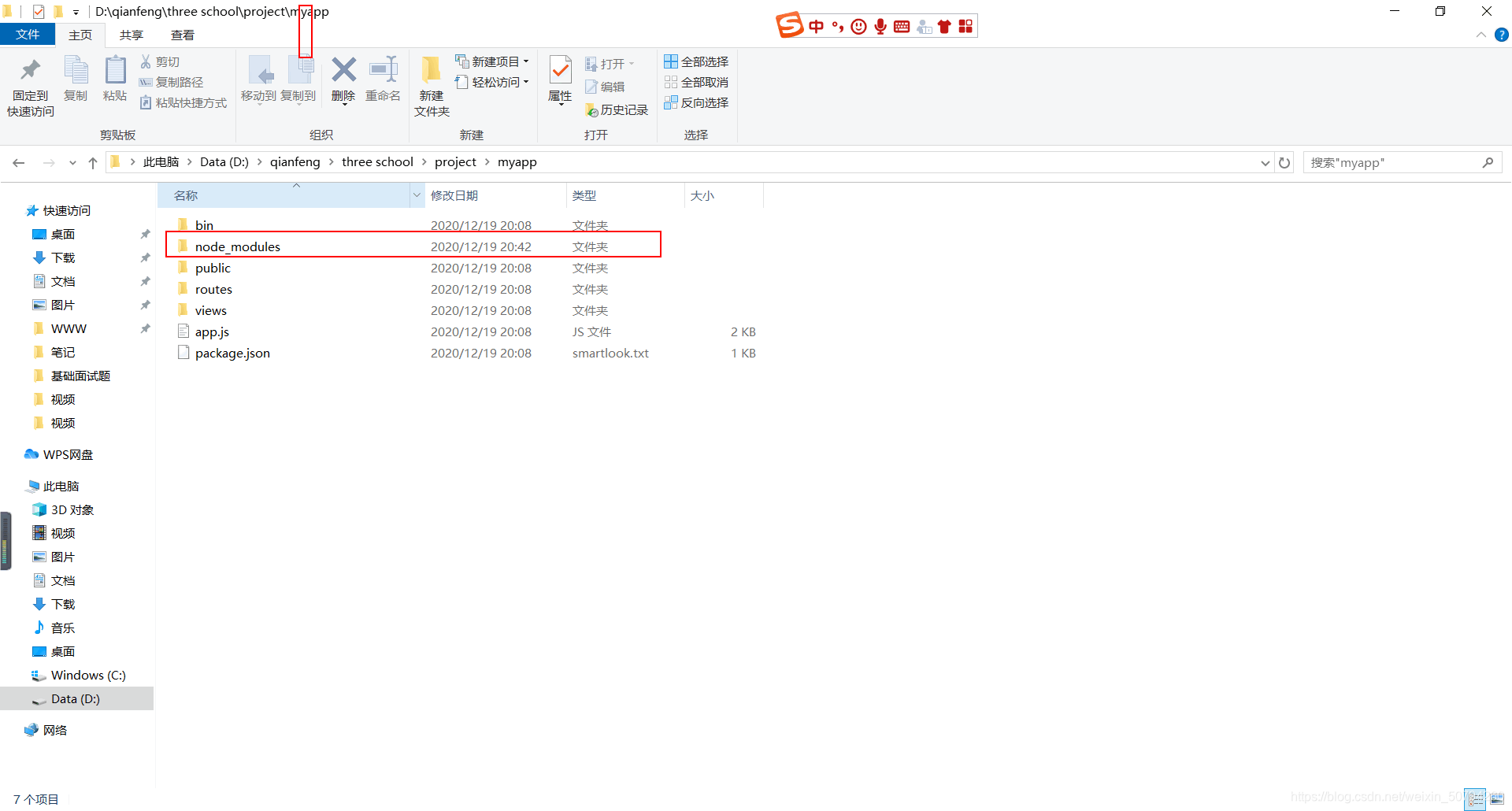This screenshot has width=1512, height=811.
Task: Sort by Name (名称) column header
Action: 283,195
